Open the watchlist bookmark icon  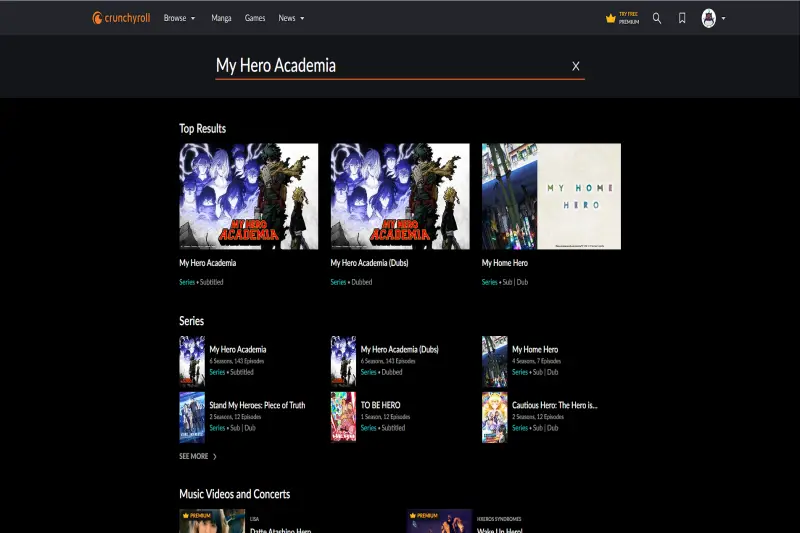[x=682, y=18]
